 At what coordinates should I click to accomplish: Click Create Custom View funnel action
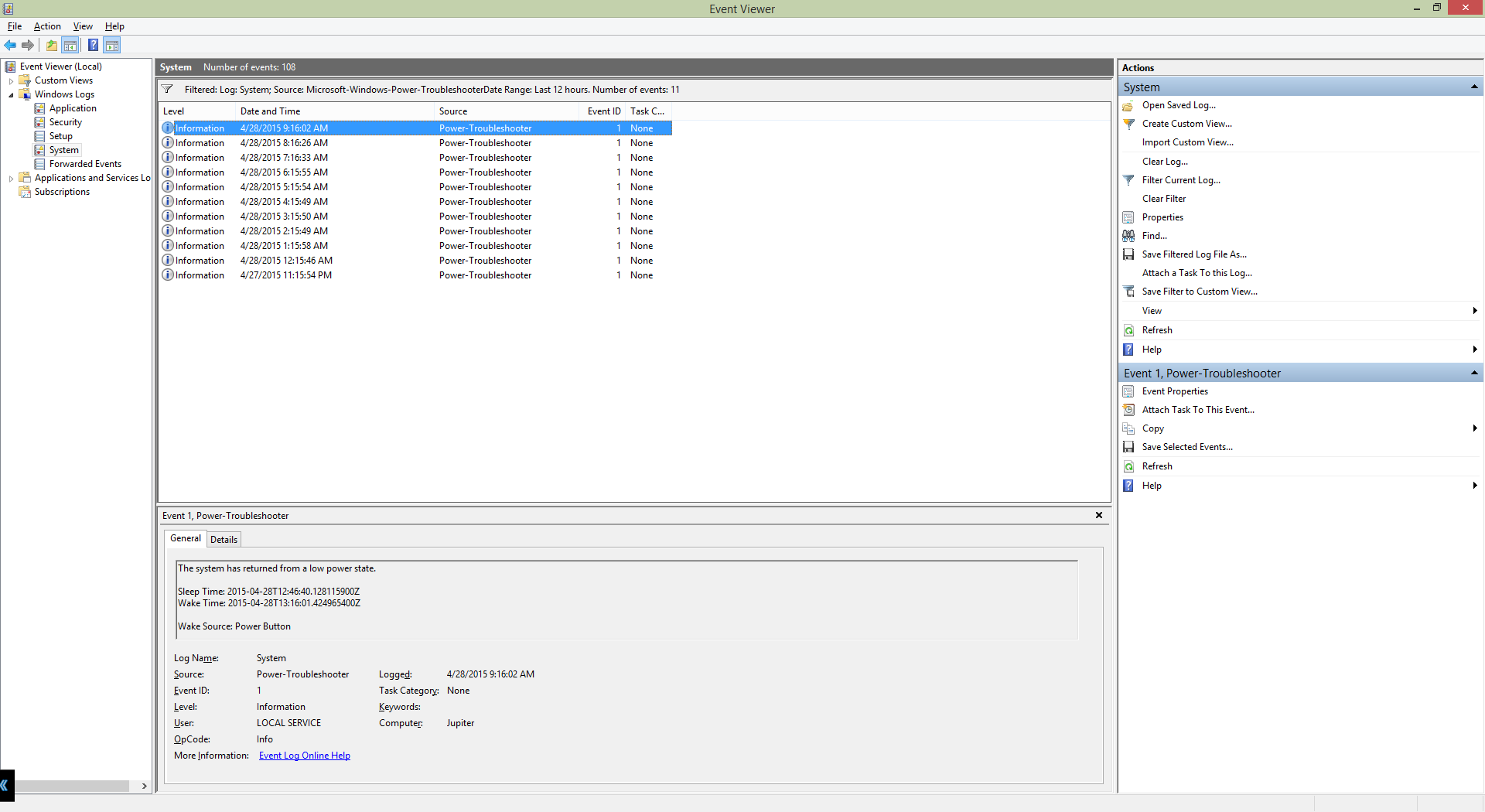[1186, 124]
